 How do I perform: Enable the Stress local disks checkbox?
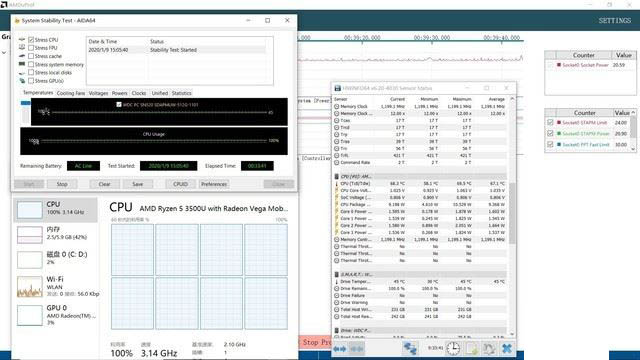31,73
